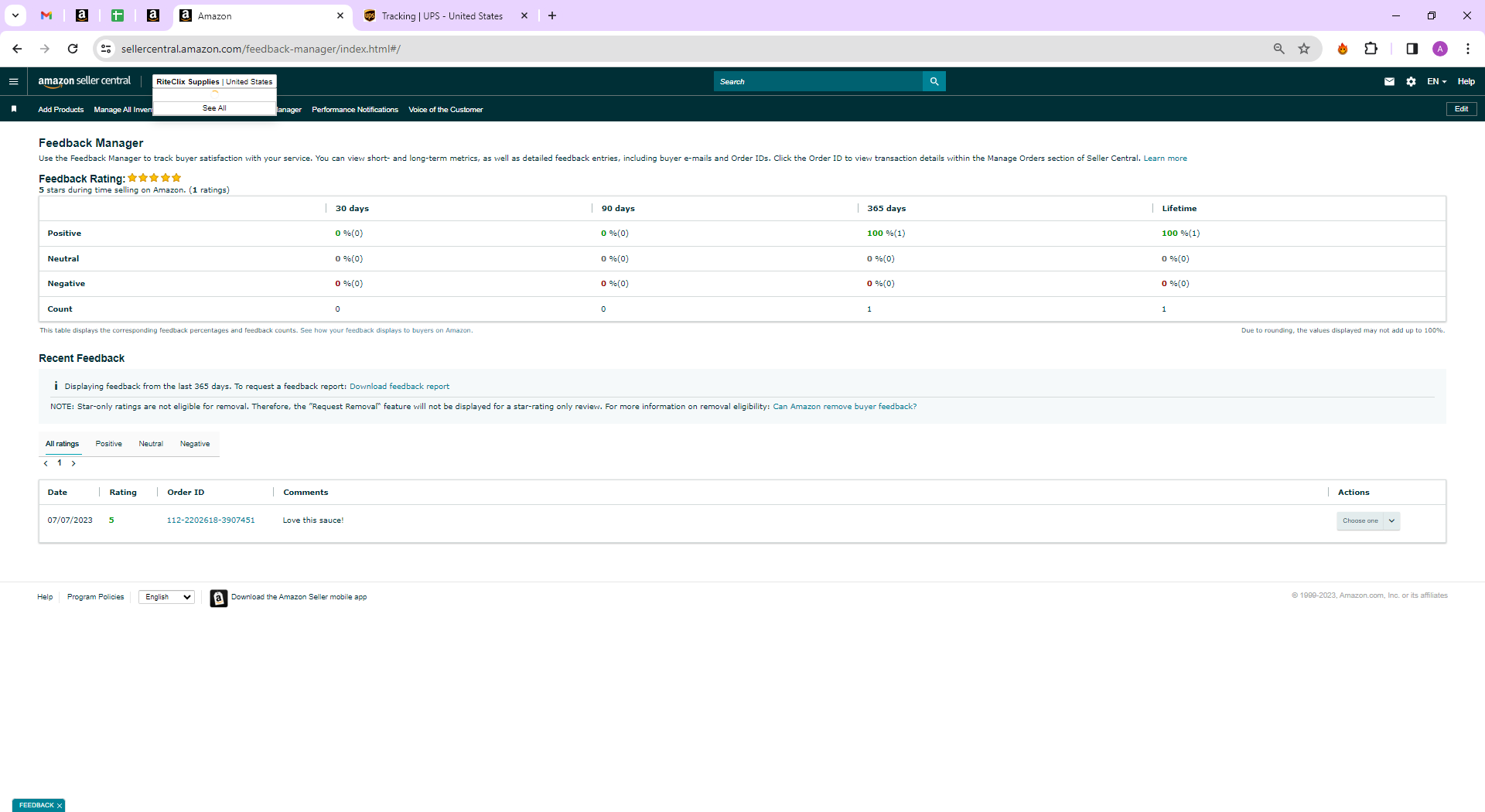Click the zoom magnifier in address bar
Image resolution: width=1485 pixels, height=812 pixels.
[x=1278, y=49]
